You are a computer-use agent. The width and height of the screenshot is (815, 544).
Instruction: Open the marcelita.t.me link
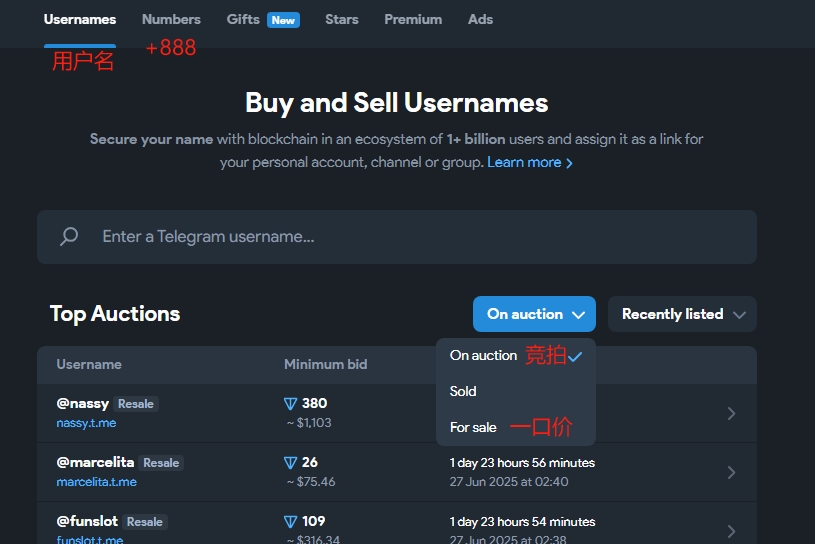click(97, 482)
